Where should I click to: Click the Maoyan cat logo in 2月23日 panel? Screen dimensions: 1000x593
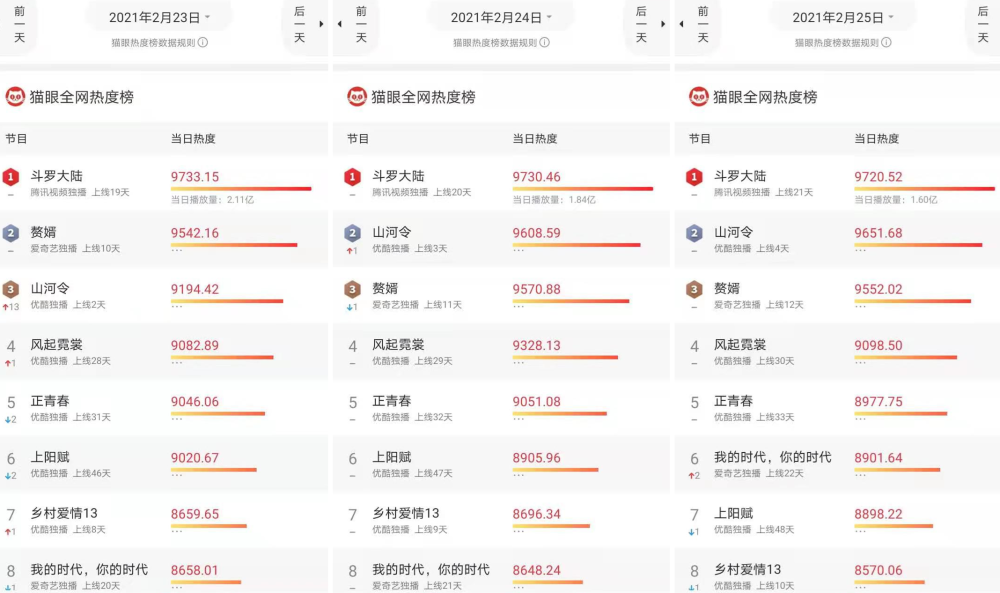pyautogui.click(x=15, y=97)
